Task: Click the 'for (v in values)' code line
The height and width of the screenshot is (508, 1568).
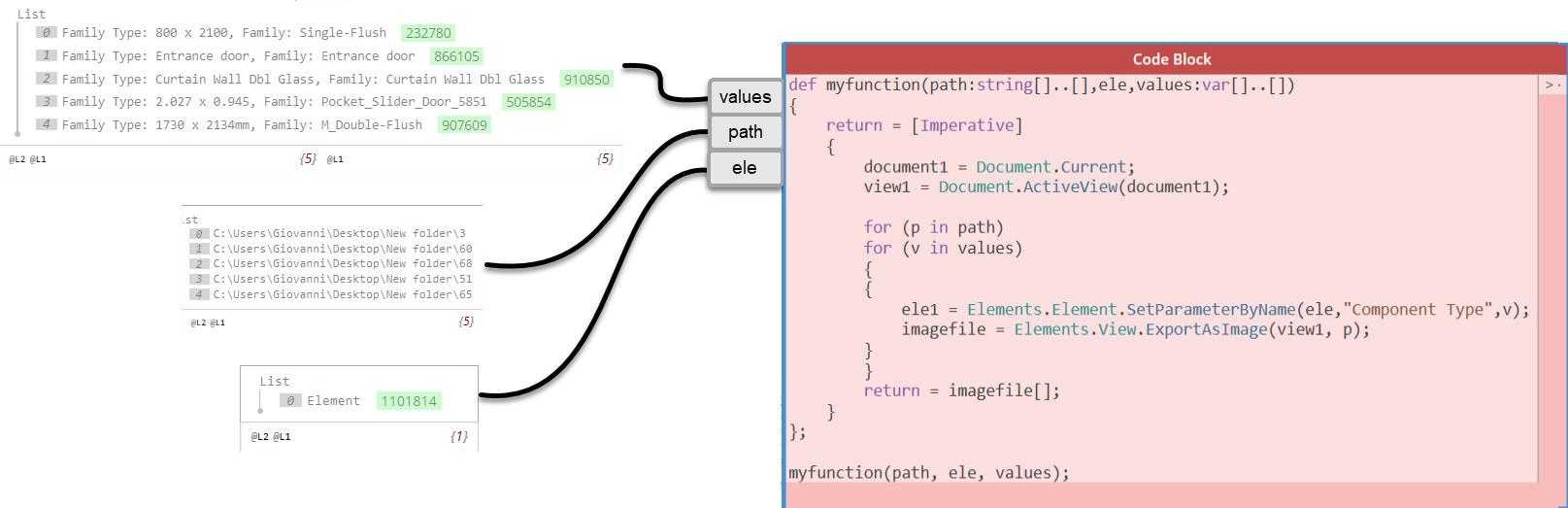Action: coord(943,249)
